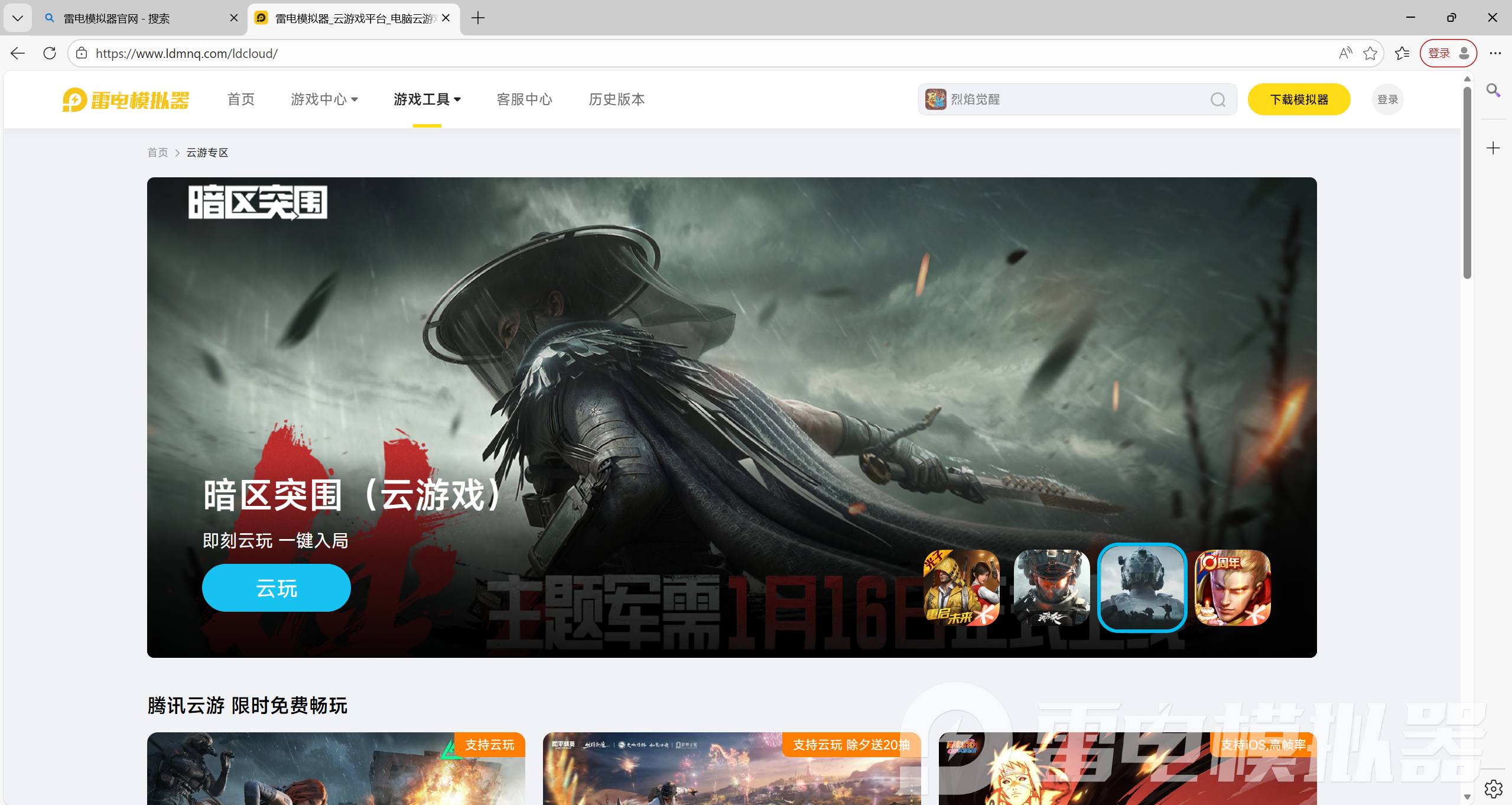The width and height of the screenshot is (1512, 805).
Task: Click the read aloud icon in the address bar
Action: coord(1345,53)
